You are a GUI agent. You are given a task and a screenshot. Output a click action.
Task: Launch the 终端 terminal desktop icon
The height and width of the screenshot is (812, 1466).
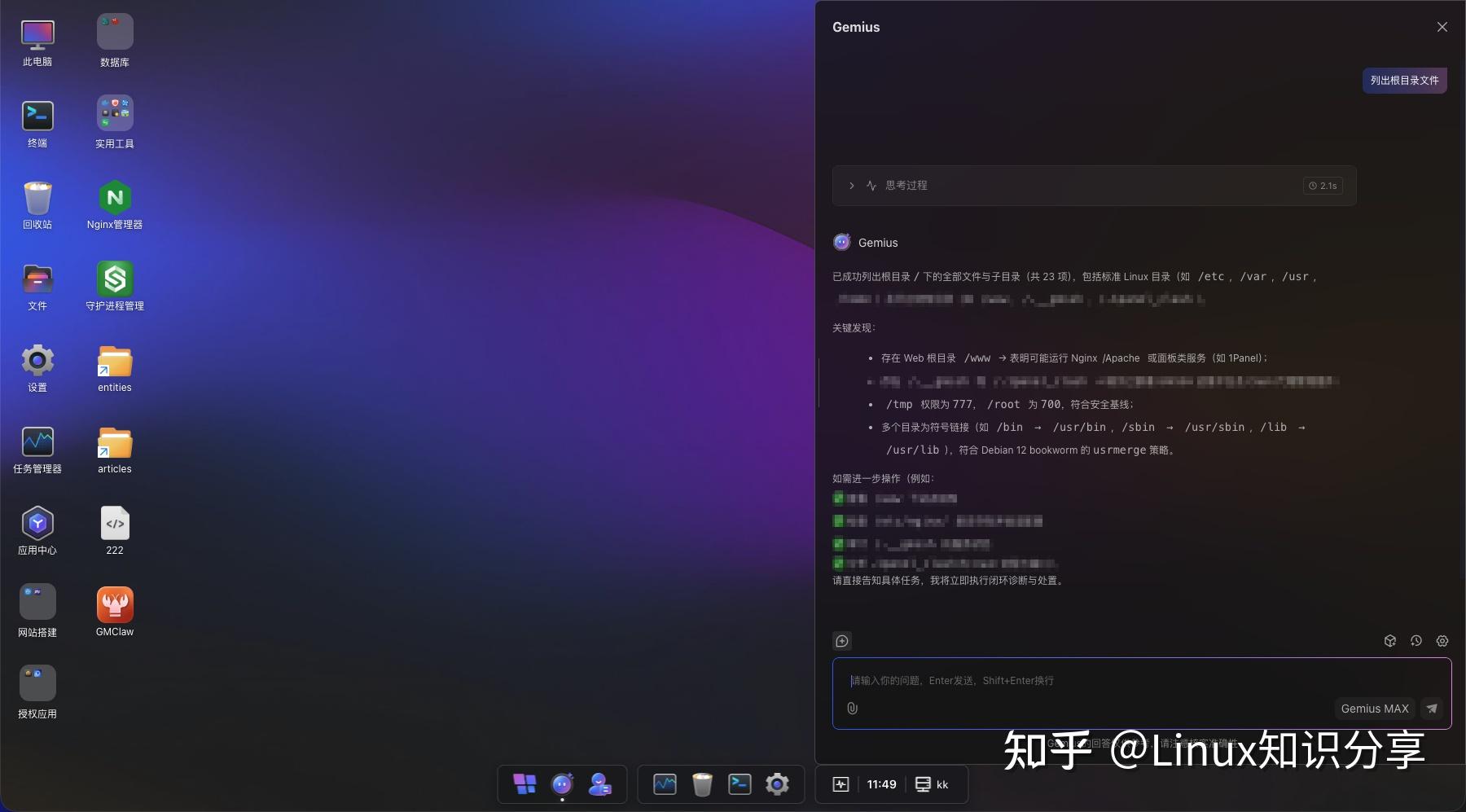[x=37, y=116]
